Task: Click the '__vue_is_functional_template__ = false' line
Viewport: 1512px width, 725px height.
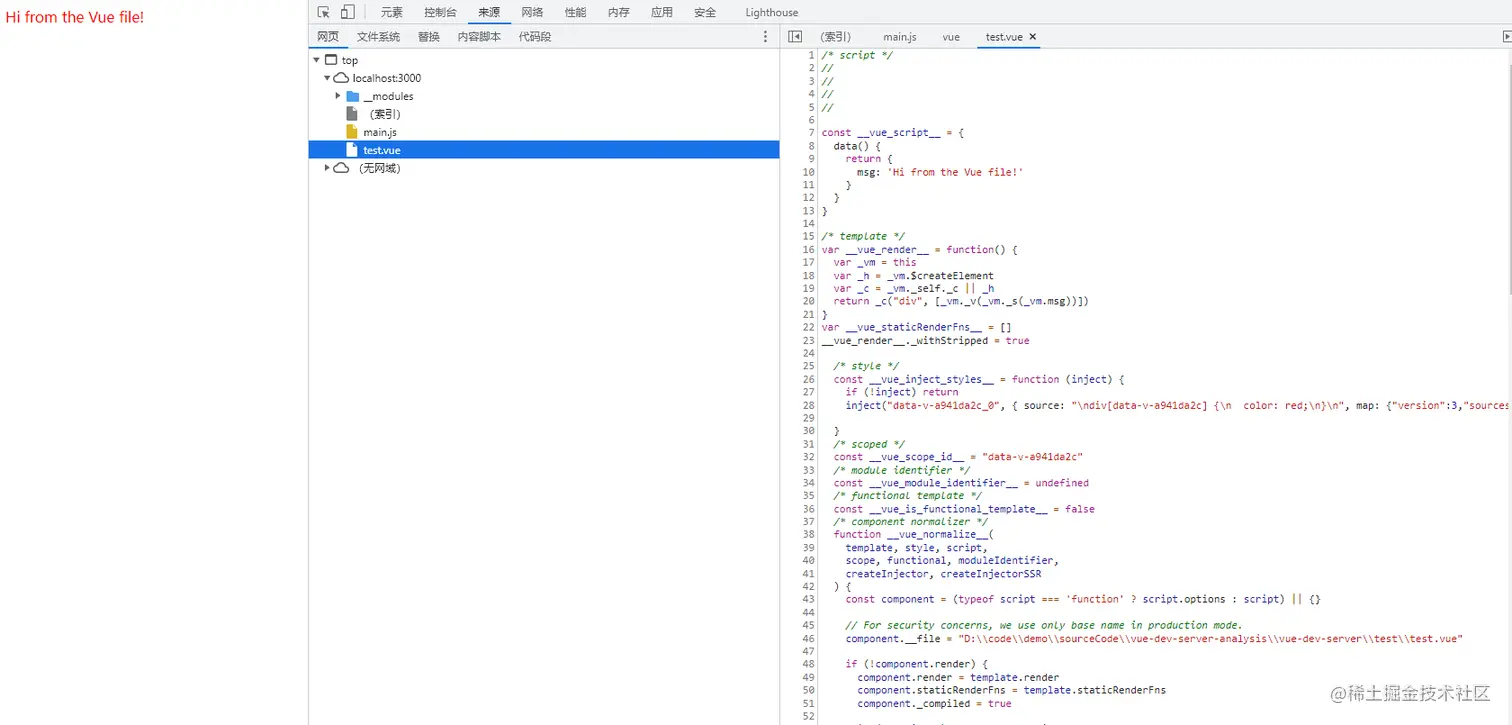Action: 964,509
